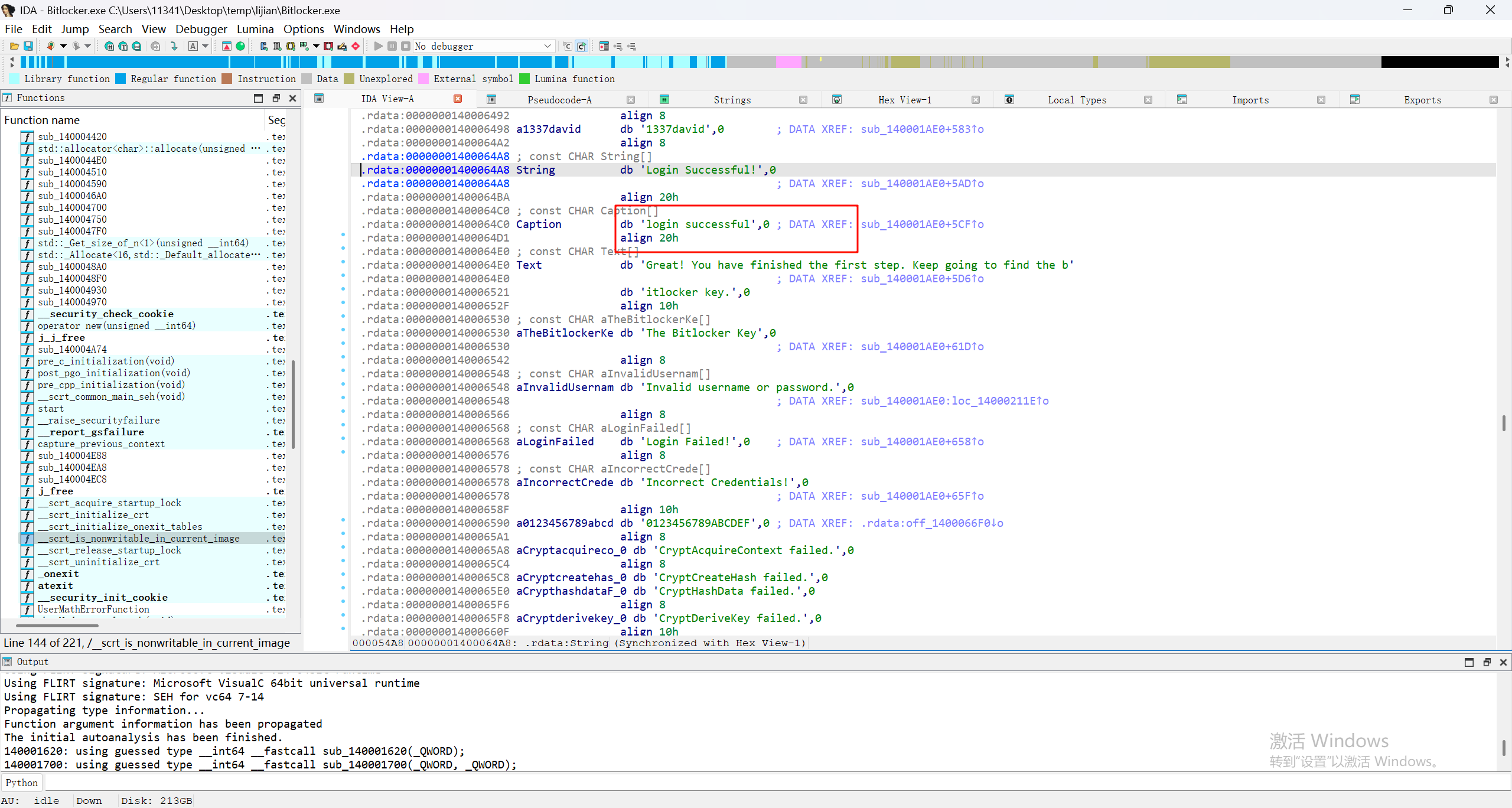Image resolution: width=1512 pixels, height=808 pixels.
Task: Click the start process play icon
Action: click(378, 46)
